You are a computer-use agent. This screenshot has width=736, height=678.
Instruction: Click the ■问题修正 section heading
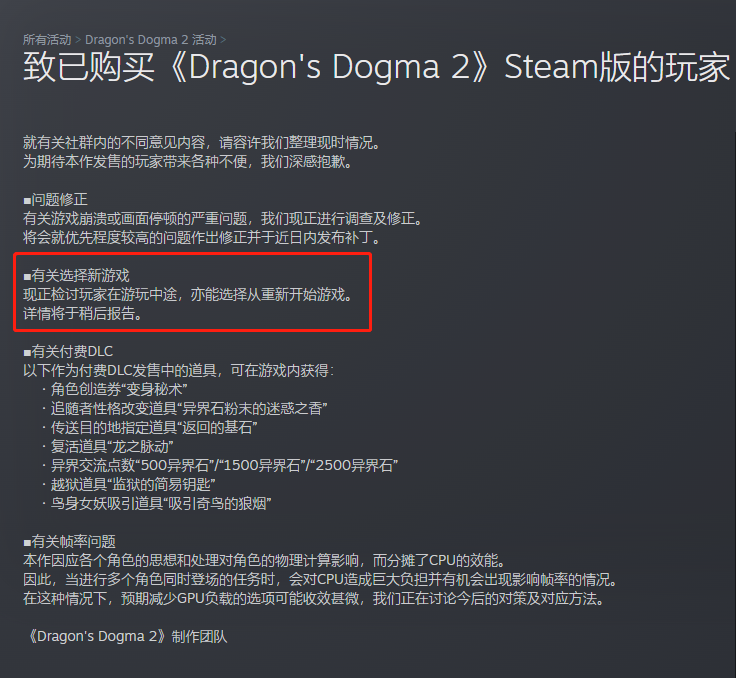pos(55,200)
